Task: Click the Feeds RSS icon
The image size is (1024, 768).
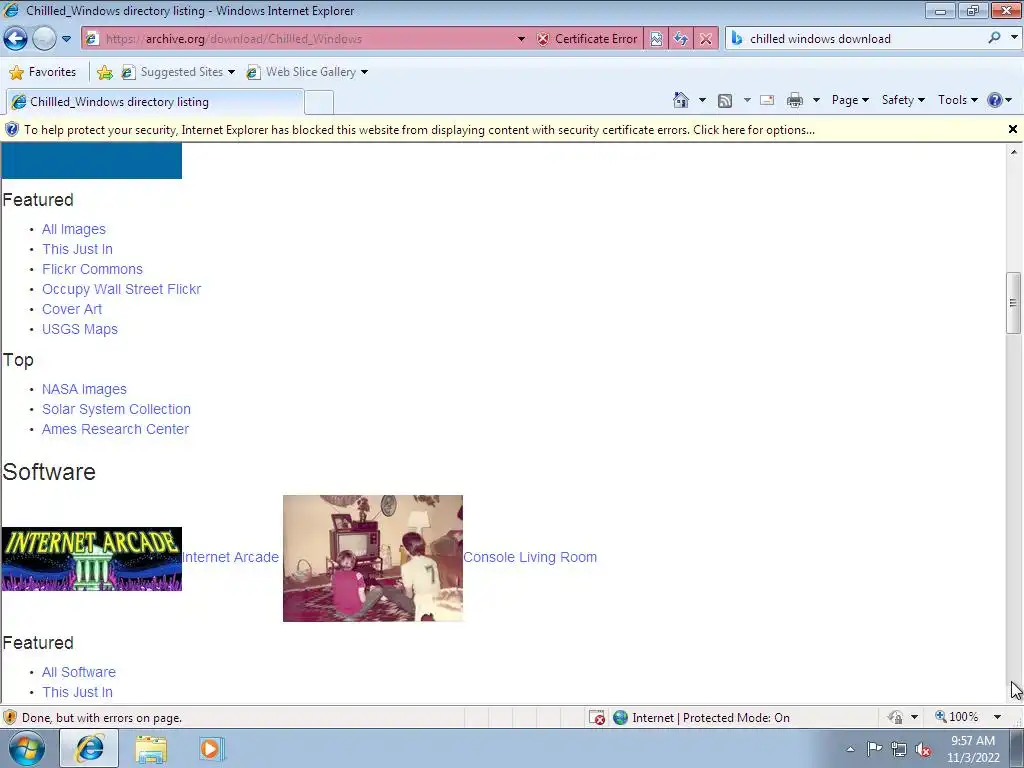Action: [724, 101]
